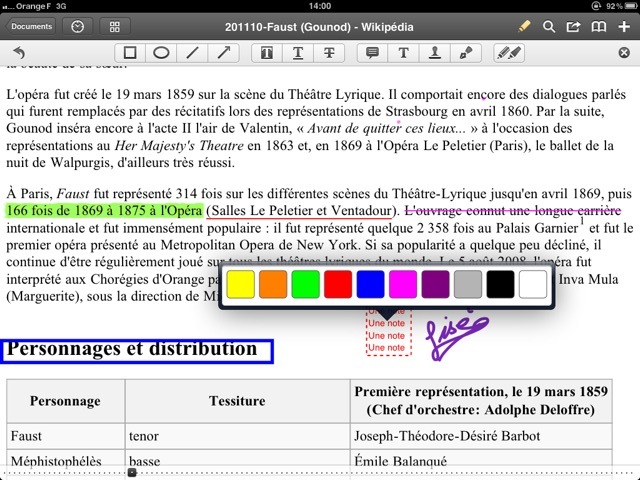Toggle annotation mode pencil icon

coord(523,26)
